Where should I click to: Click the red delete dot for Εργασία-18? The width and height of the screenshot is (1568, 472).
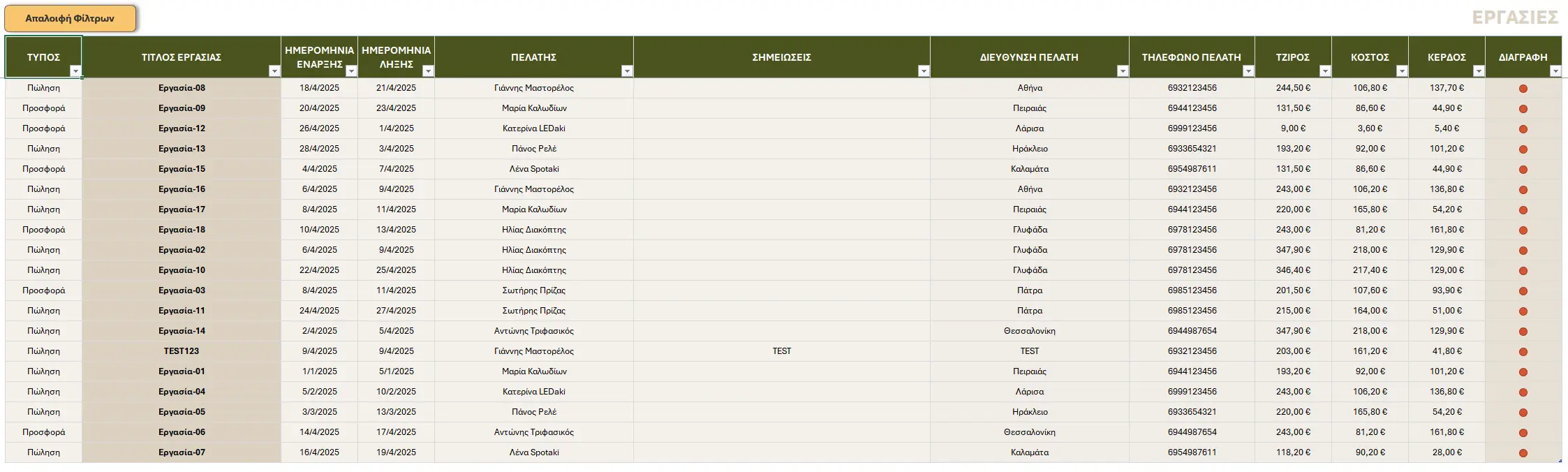[x=1523, y=230]
